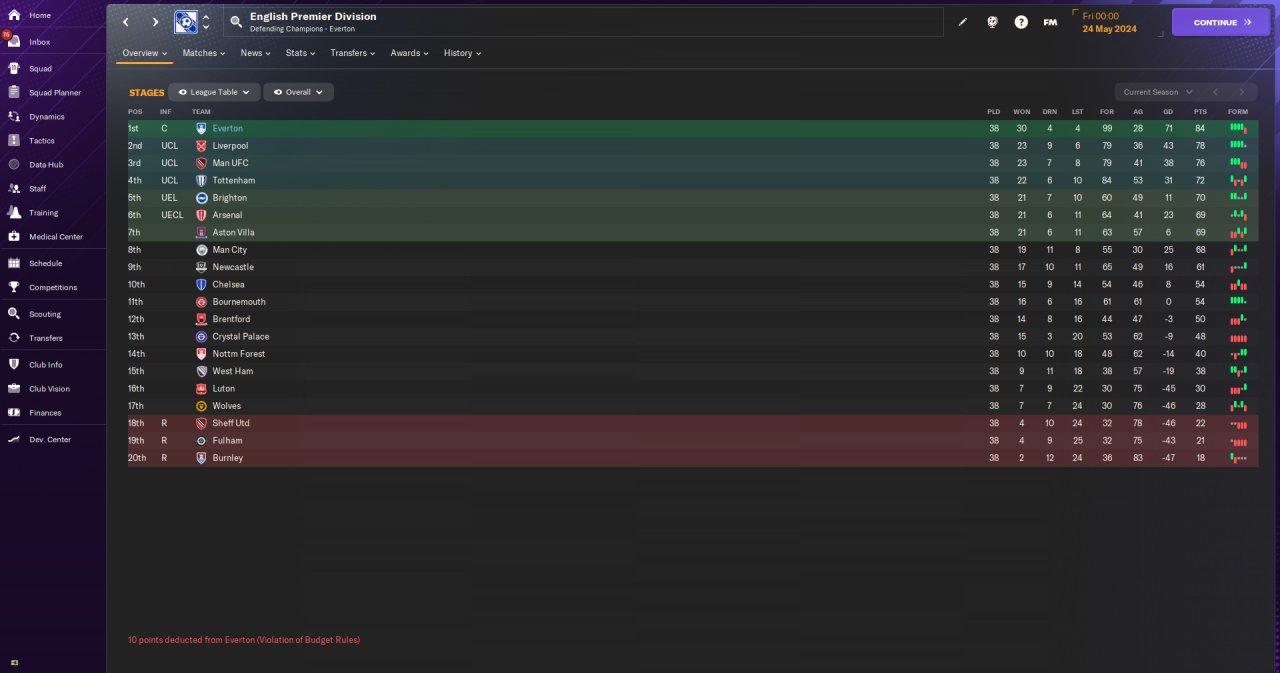Image resolution: width=1280 pixels, height=673 pixels.
Task: Open Squad Planner icon
Action: tap(14, 93)
